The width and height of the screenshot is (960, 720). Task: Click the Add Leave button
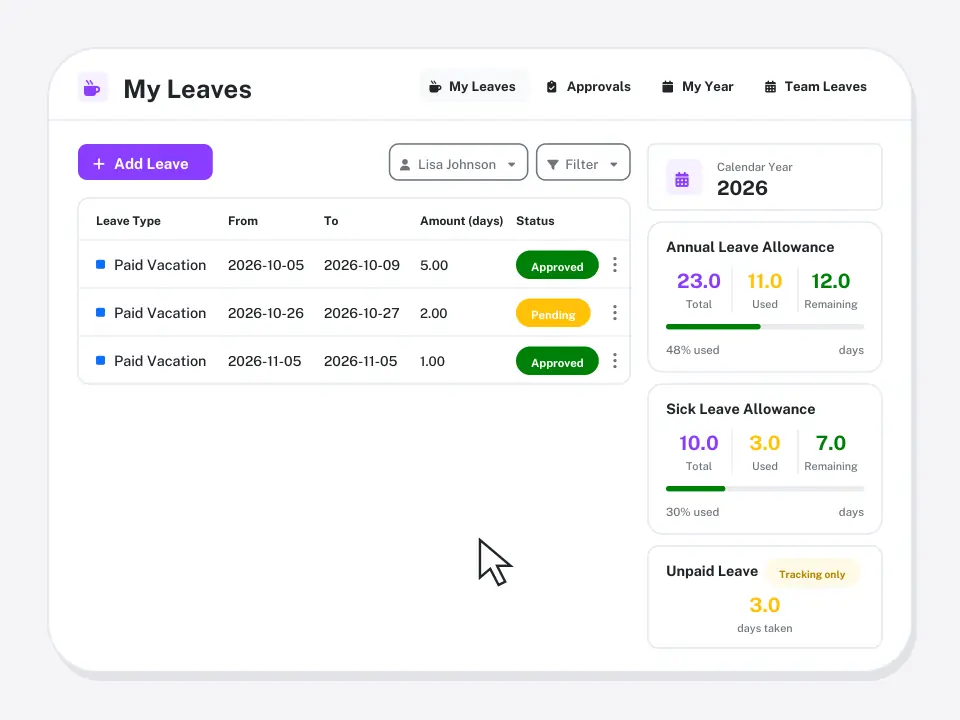coord(145,162)
